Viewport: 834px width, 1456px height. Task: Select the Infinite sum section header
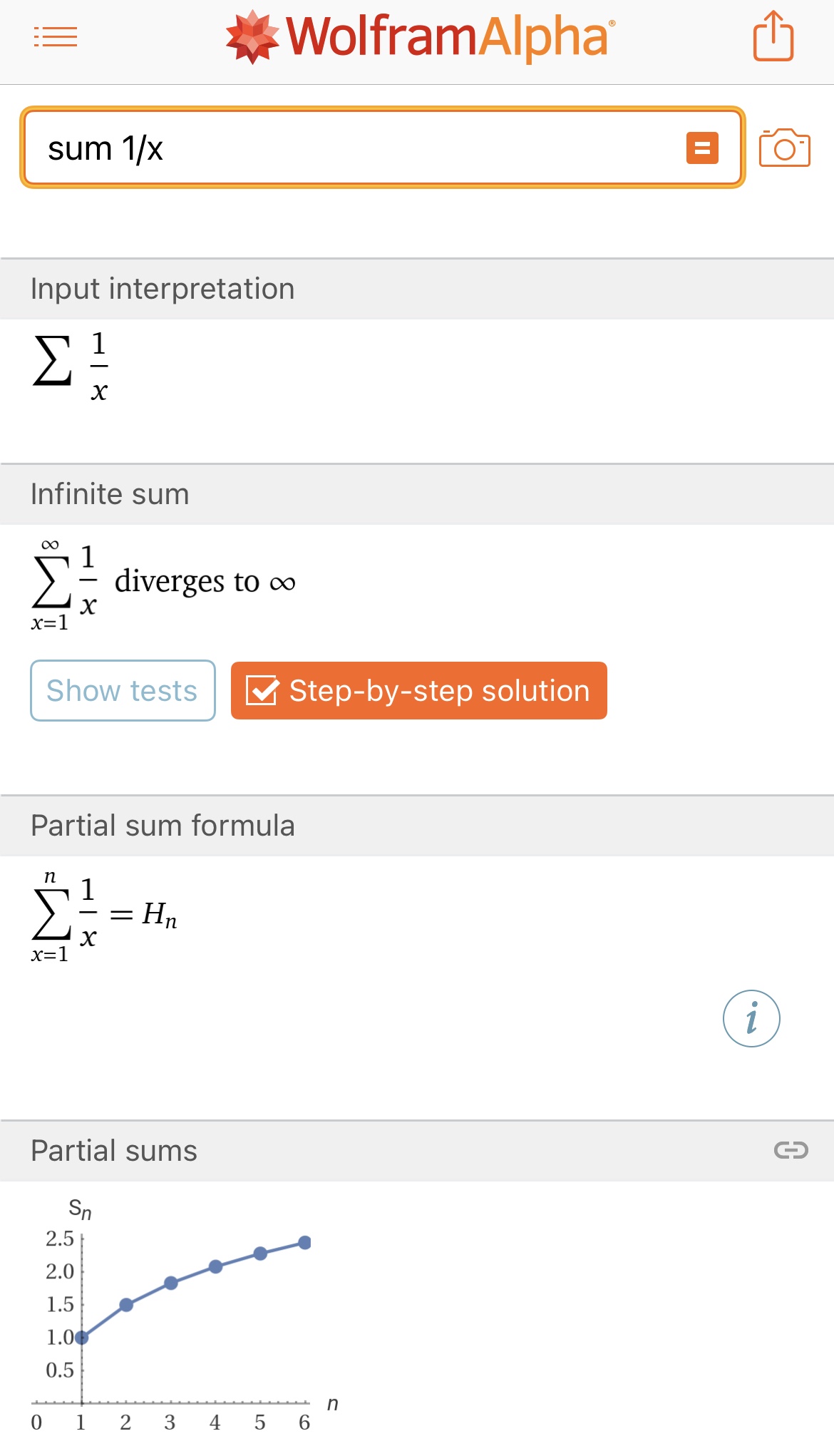[x=110, y=494]
